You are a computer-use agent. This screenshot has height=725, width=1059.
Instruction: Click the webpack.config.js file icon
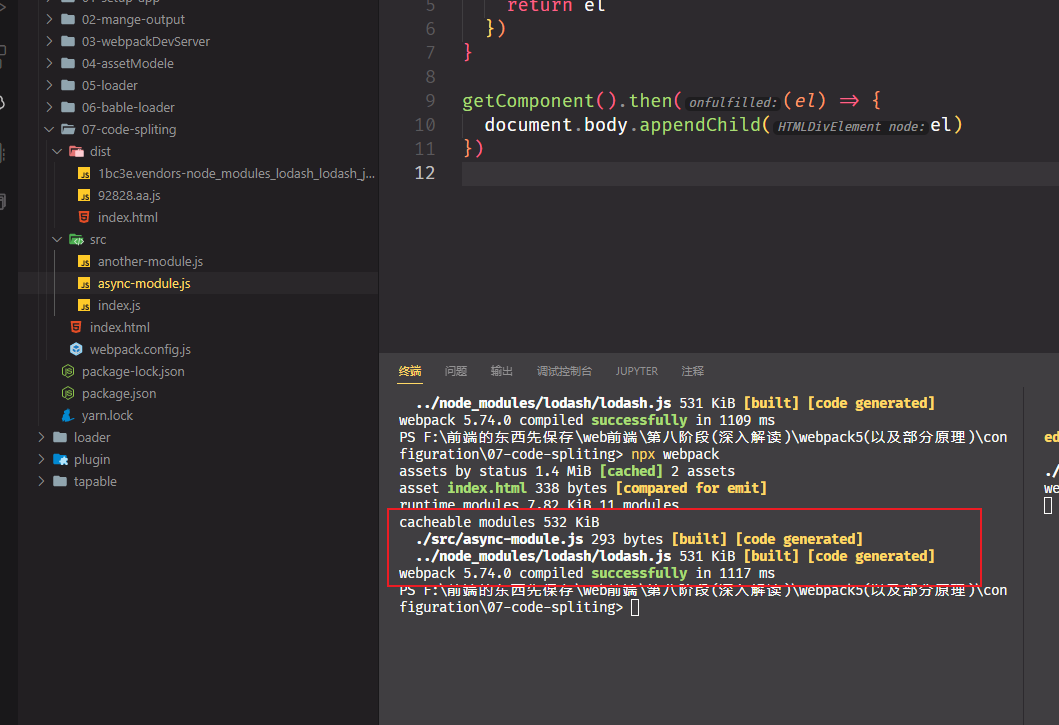[76, 349]
